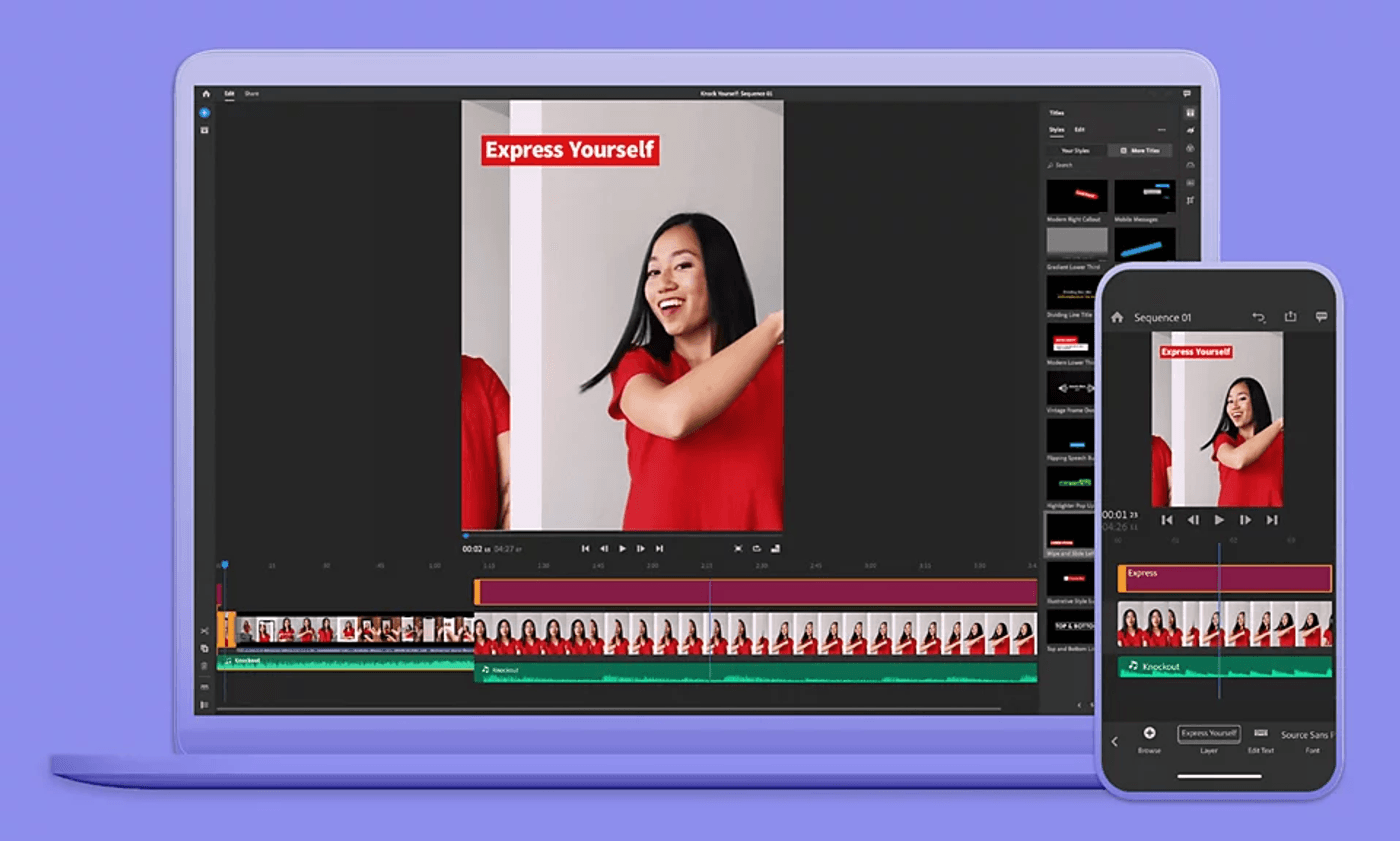
Task: Tap Sequence 01 title on phone
Action: pyautogui.click(x=1162, y=318)
